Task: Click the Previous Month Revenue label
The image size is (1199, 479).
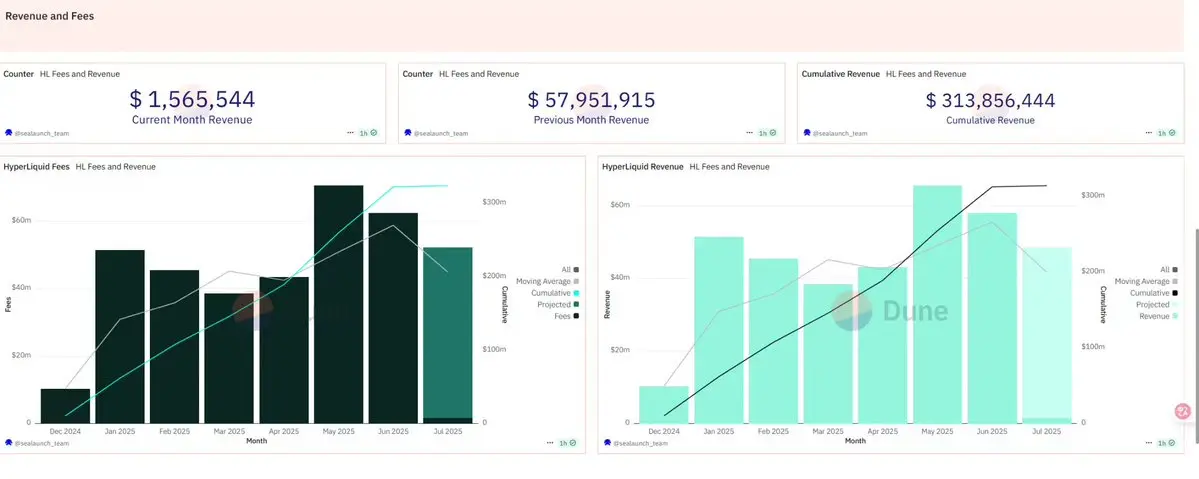Action: point(591,119)
